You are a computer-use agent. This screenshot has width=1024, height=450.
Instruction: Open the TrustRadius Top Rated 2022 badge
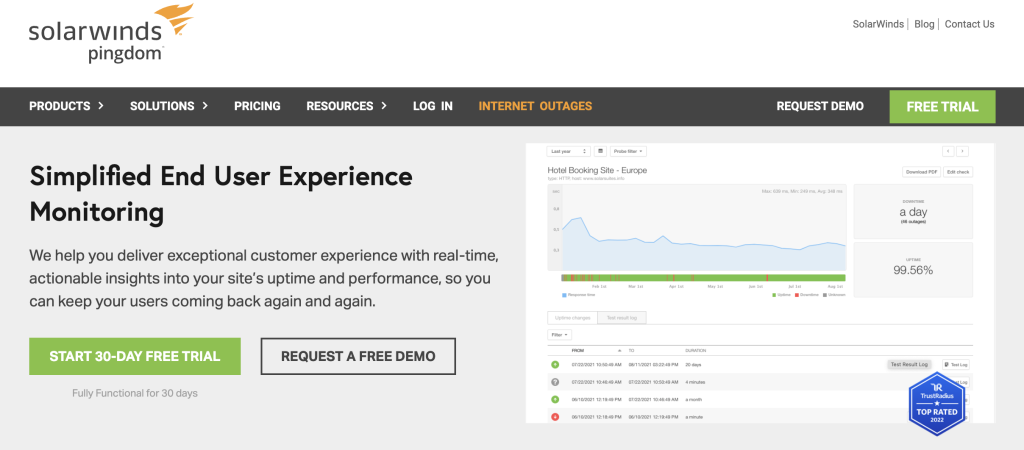pos(936,404)
